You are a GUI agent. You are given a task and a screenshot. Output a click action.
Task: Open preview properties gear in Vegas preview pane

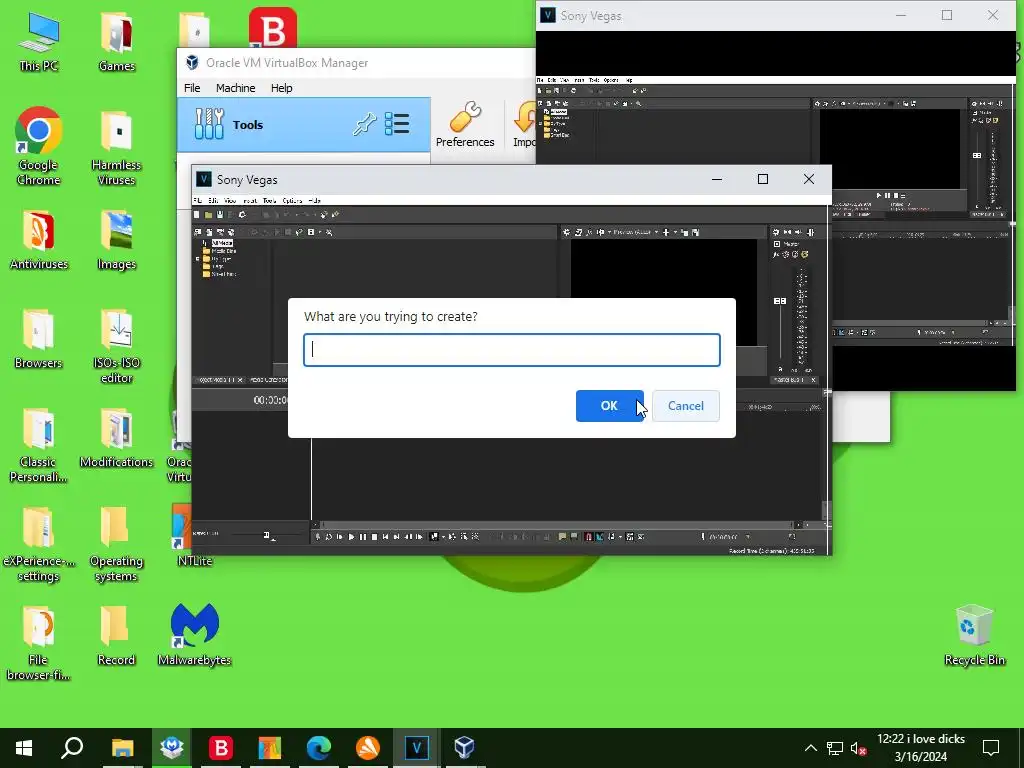pyautogui.click(x=566, y=232)
